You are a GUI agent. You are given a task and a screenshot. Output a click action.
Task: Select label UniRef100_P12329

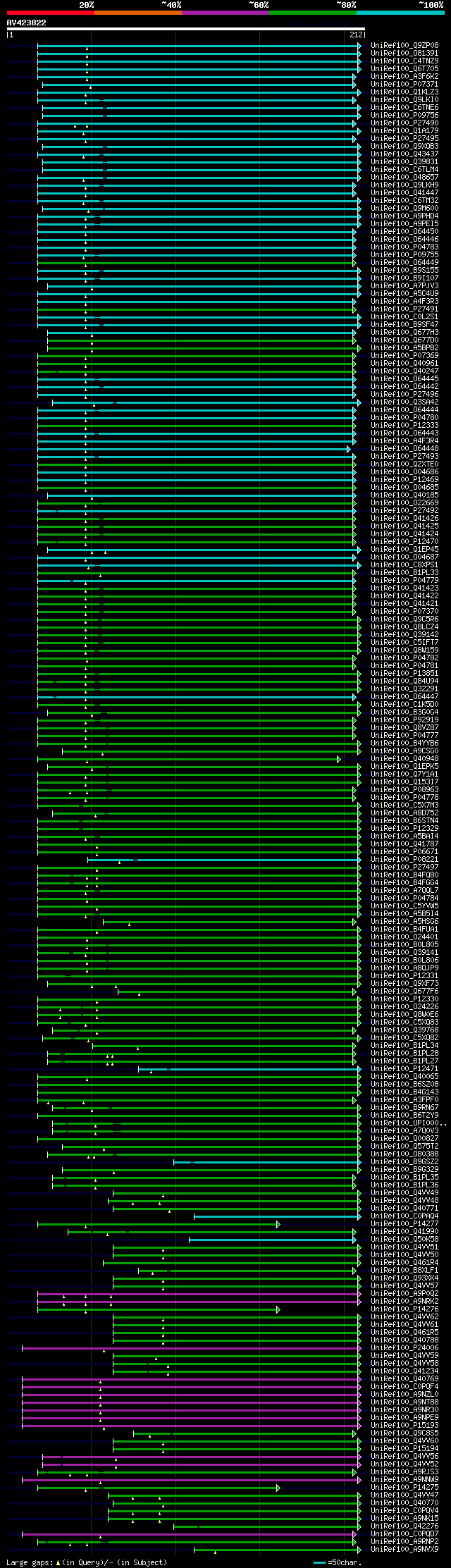click(404, 829)
